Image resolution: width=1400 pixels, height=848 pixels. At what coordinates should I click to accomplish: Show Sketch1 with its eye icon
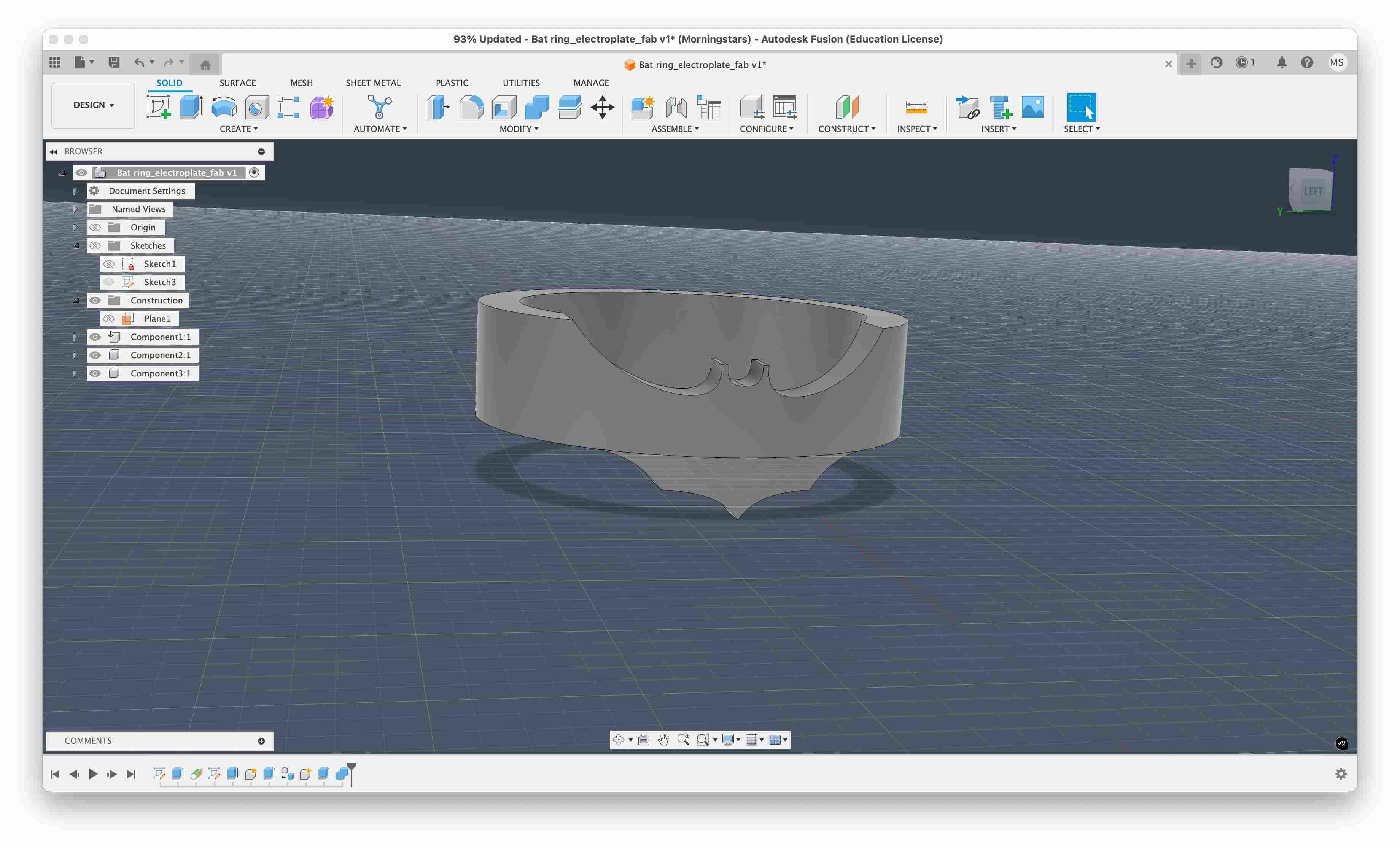pyautogui.click(x=108, y=264)
